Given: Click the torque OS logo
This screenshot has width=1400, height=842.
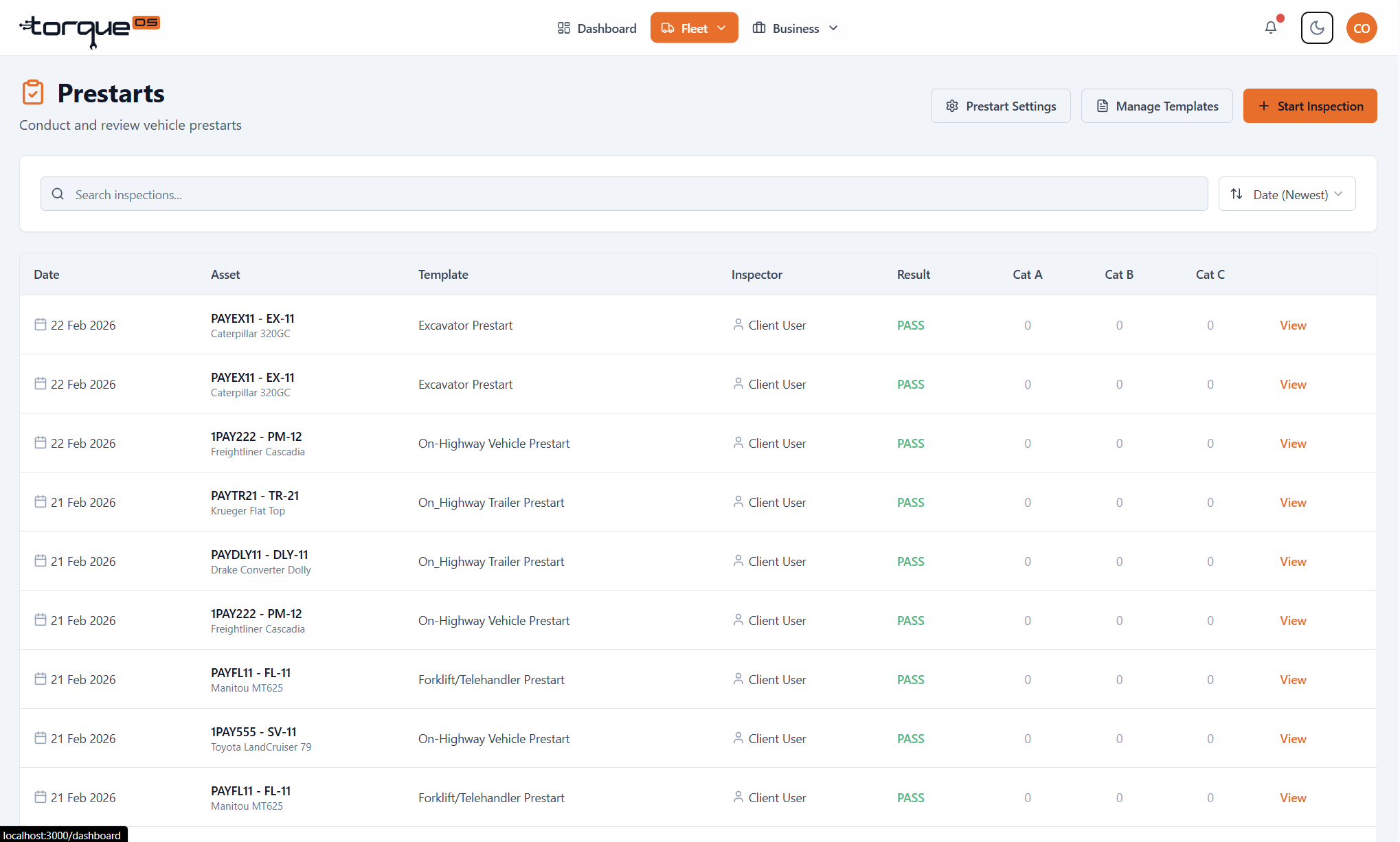Looking at the screenshot, I should pos(89,30).
